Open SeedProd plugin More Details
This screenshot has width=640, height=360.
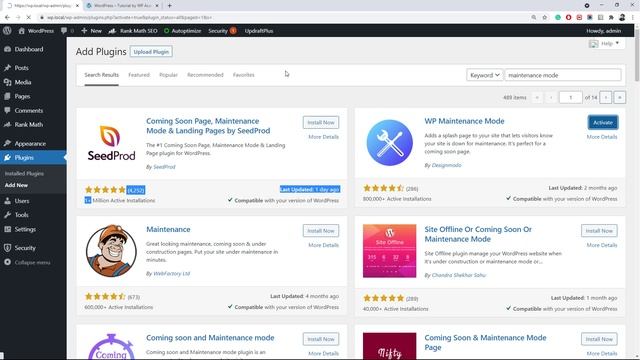323,137
